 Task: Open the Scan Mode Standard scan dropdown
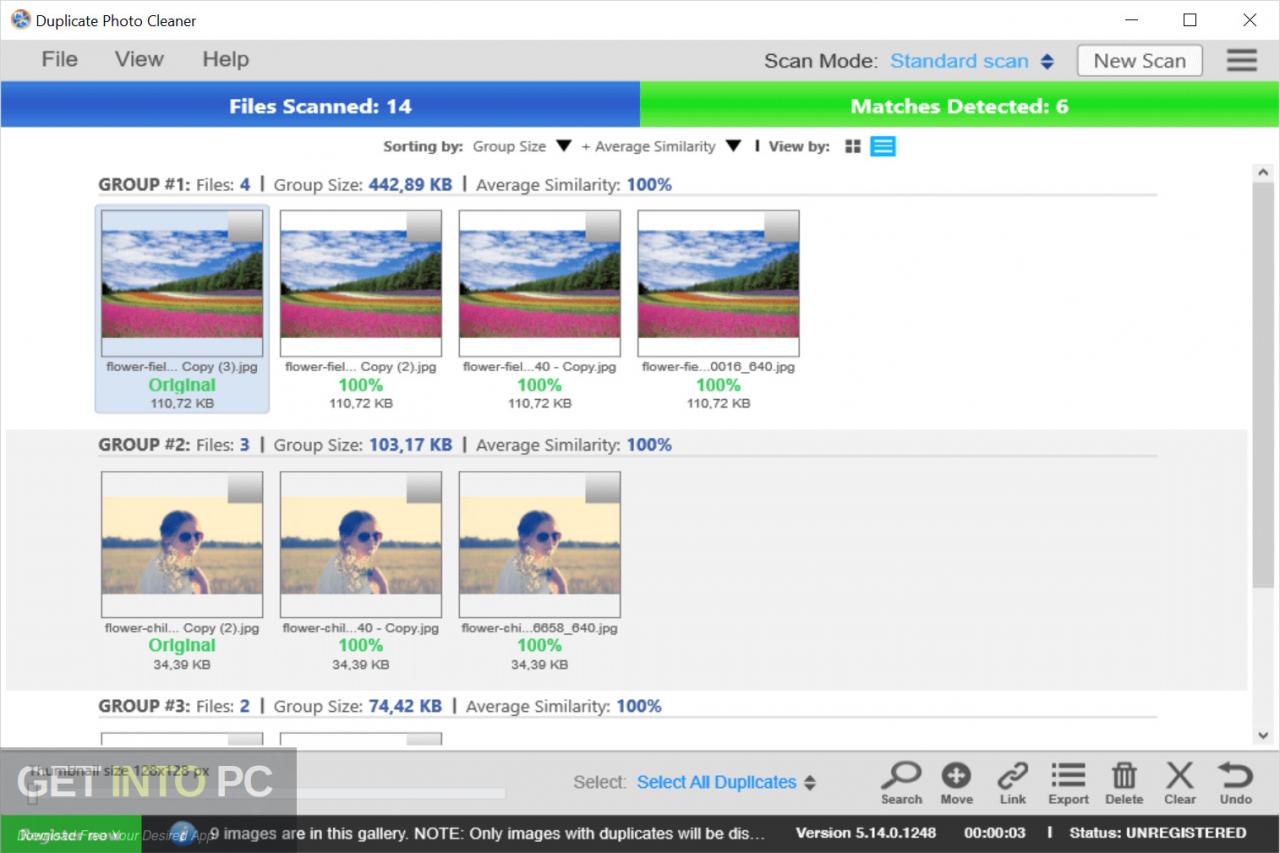click(972, 61)
